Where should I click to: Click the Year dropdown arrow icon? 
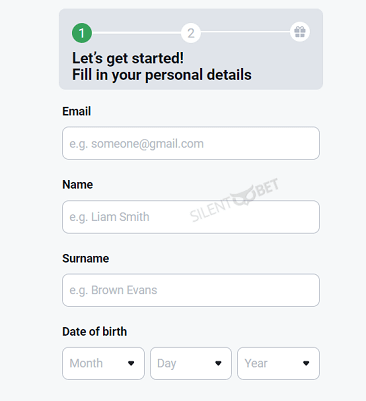(306, 363)
